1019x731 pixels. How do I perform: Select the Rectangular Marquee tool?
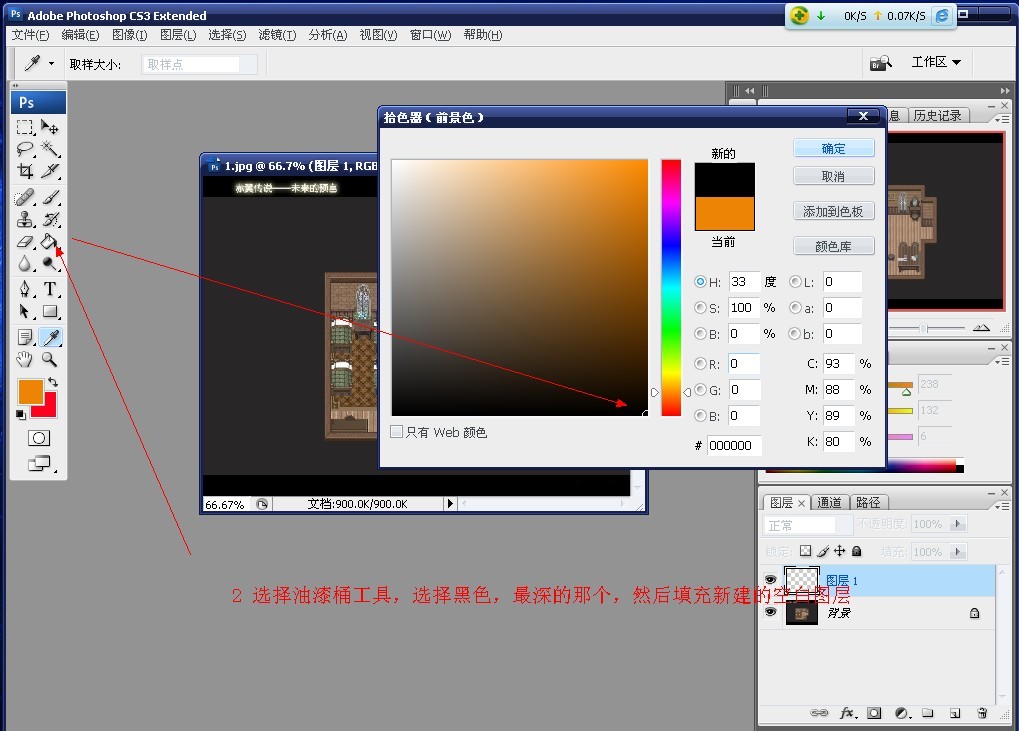(25, 127)
